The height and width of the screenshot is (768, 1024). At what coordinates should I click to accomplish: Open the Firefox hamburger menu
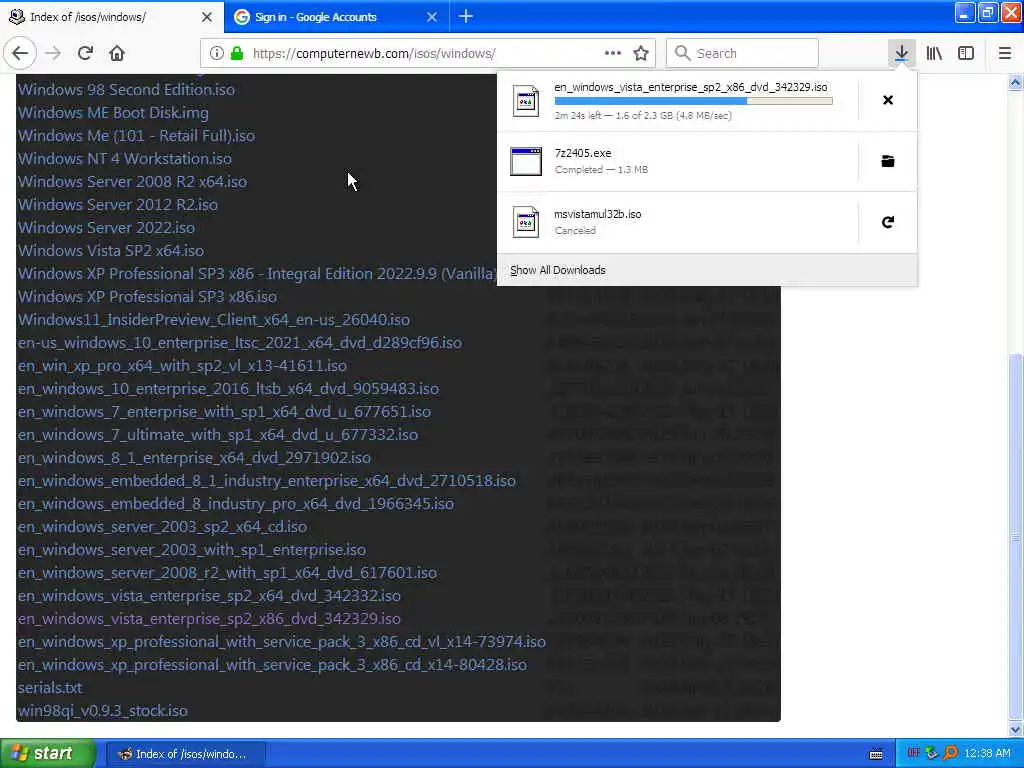(x=1004, y=53)
